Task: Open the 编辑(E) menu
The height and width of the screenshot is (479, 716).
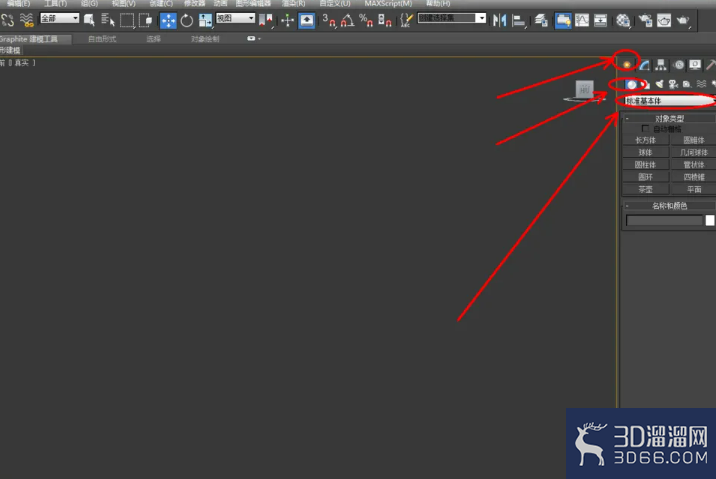Action: click(x=18, y=4)
